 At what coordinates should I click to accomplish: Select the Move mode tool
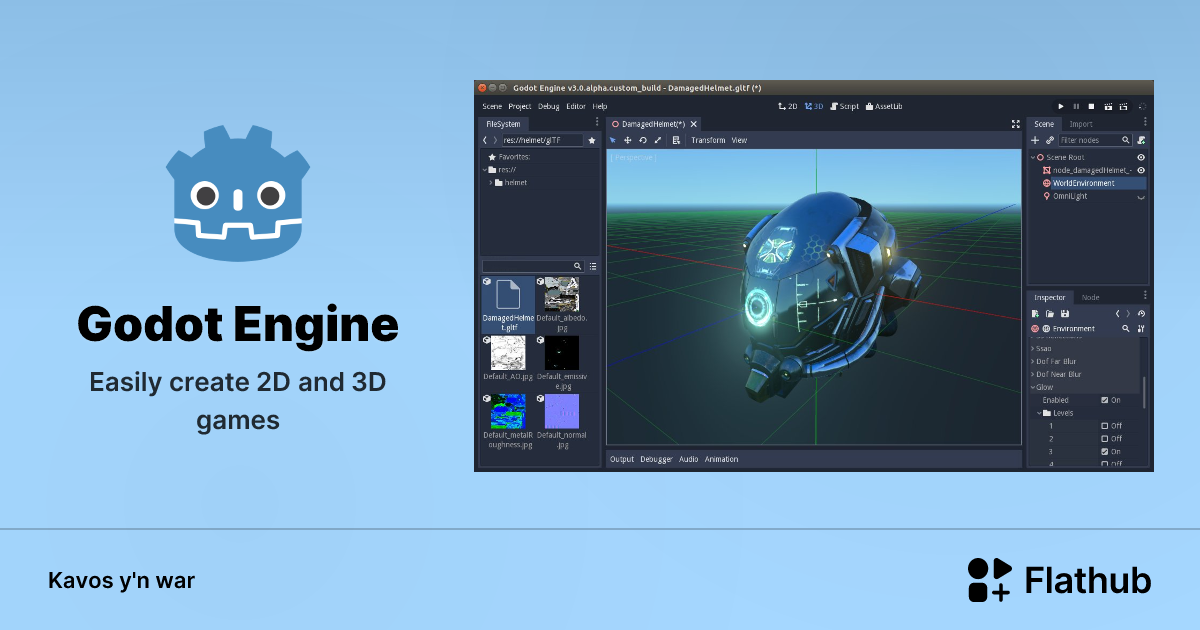[x=628, y=140]
